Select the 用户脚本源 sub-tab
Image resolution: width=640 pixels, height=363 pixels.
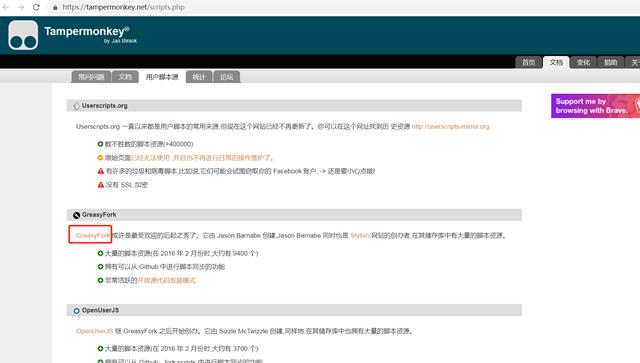[162, 77]
